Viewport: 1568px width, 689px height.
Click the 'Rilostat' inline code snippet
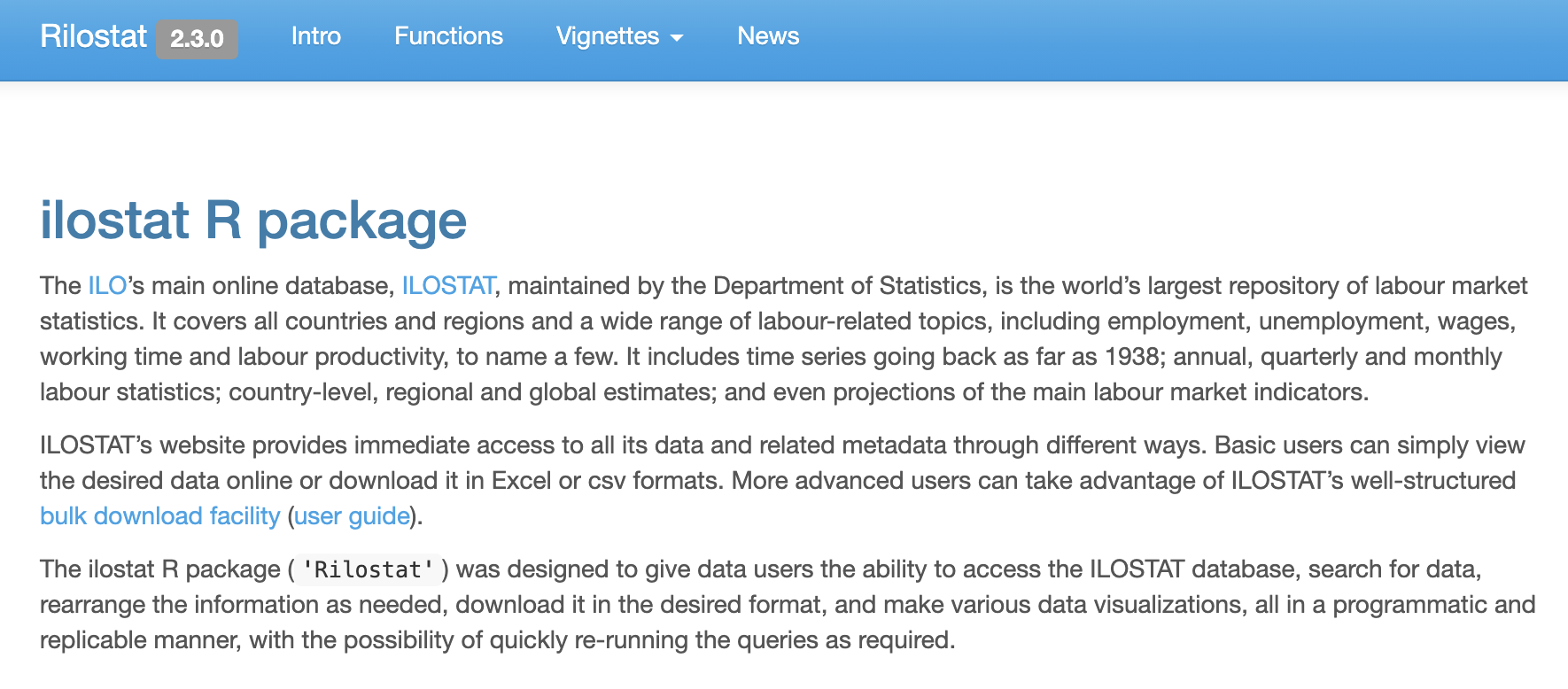(368, 569)
